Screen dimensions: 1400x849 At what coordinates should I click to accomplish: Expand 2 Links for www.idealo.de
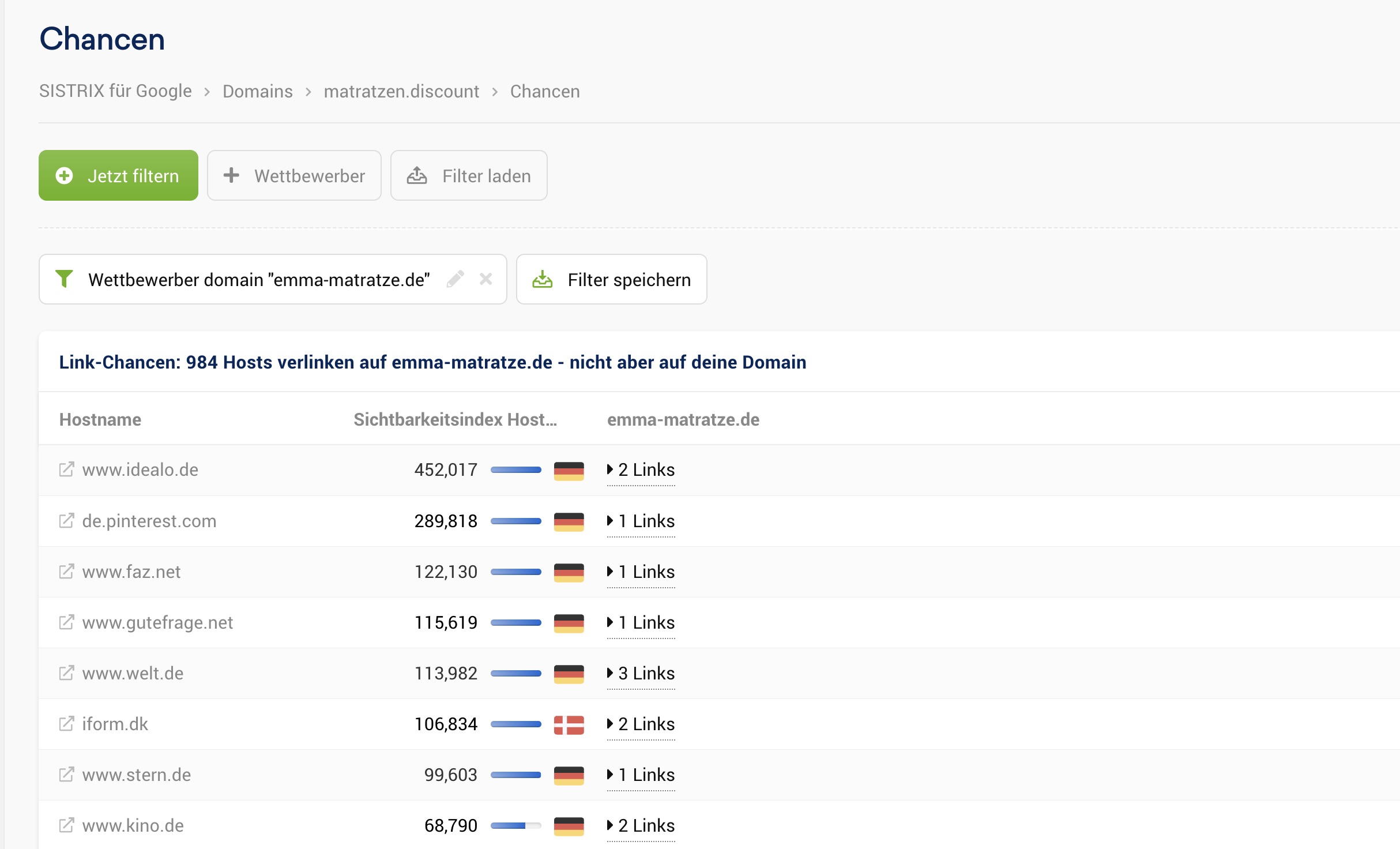point(641,469)
